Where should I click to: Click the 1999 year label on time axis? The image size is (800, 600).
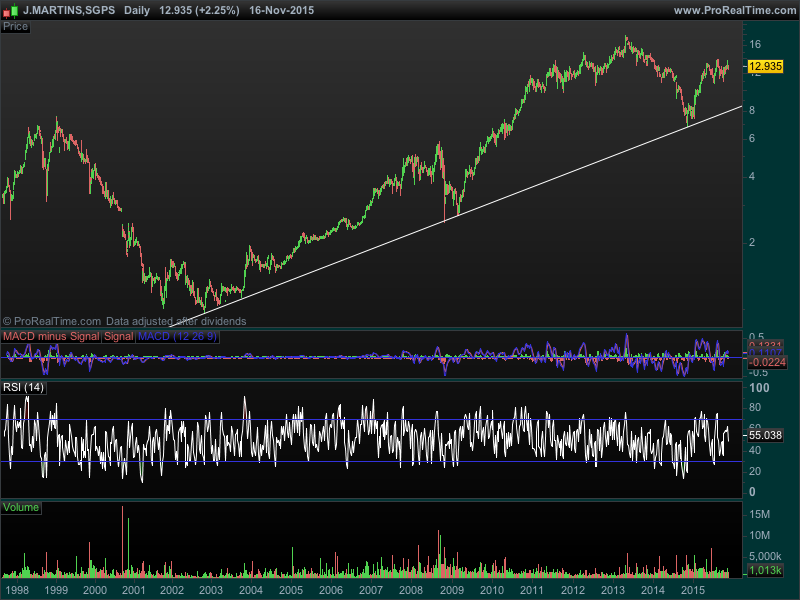tap(56, 590)
